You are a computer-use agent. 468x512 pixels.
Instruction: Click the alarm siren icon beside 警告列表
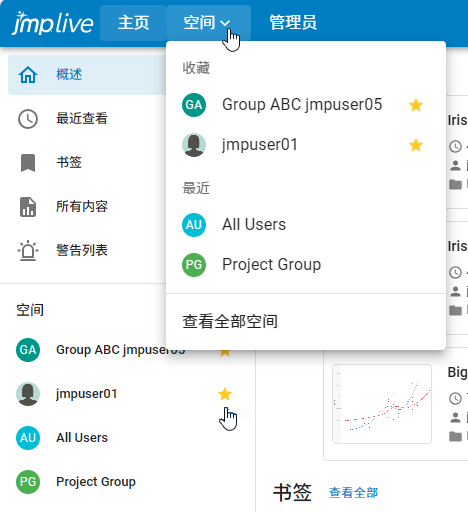[x=28, y=251]
